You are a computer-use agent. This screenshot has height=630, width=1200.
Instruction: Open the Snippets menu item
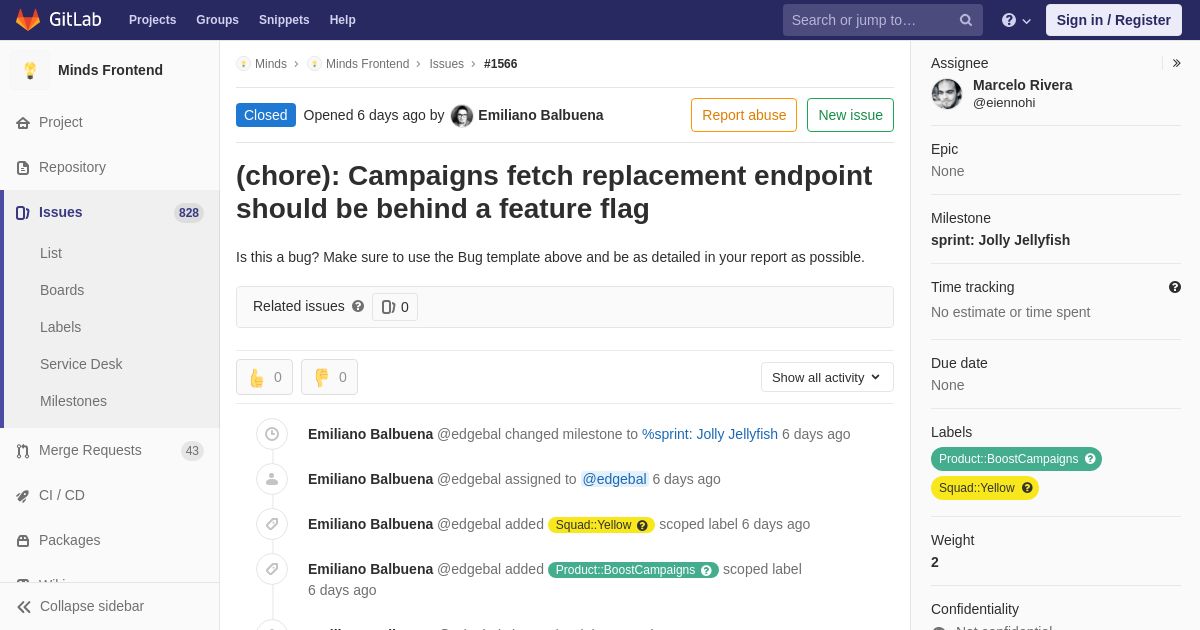tap(284, 20)
